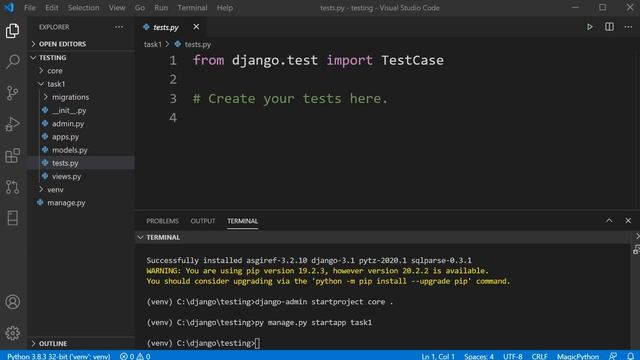Change language mode MagicPython
This screenshot has width=640, height=360.
tap(578, 356)
